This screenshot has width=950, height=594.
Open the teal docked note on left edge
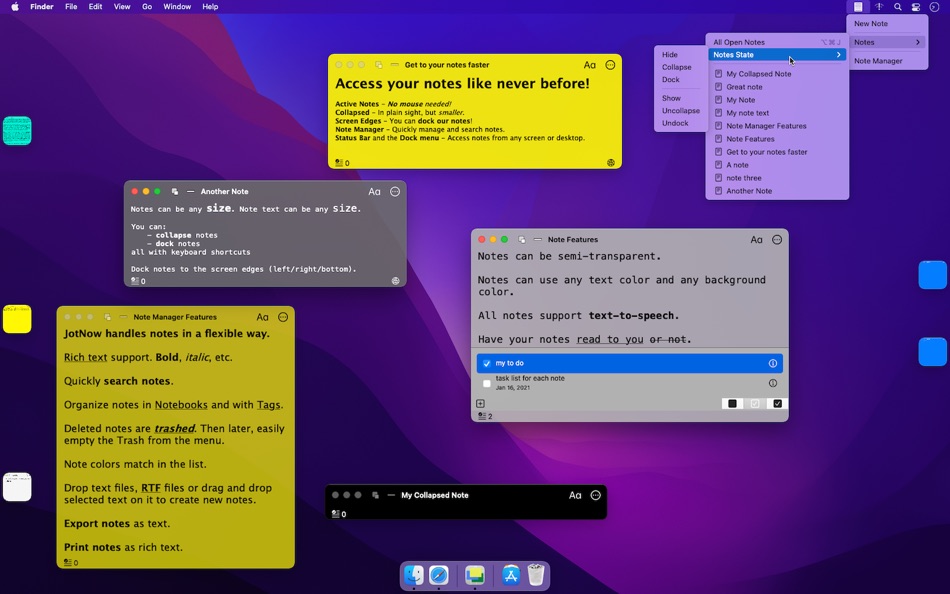(17, 130)
